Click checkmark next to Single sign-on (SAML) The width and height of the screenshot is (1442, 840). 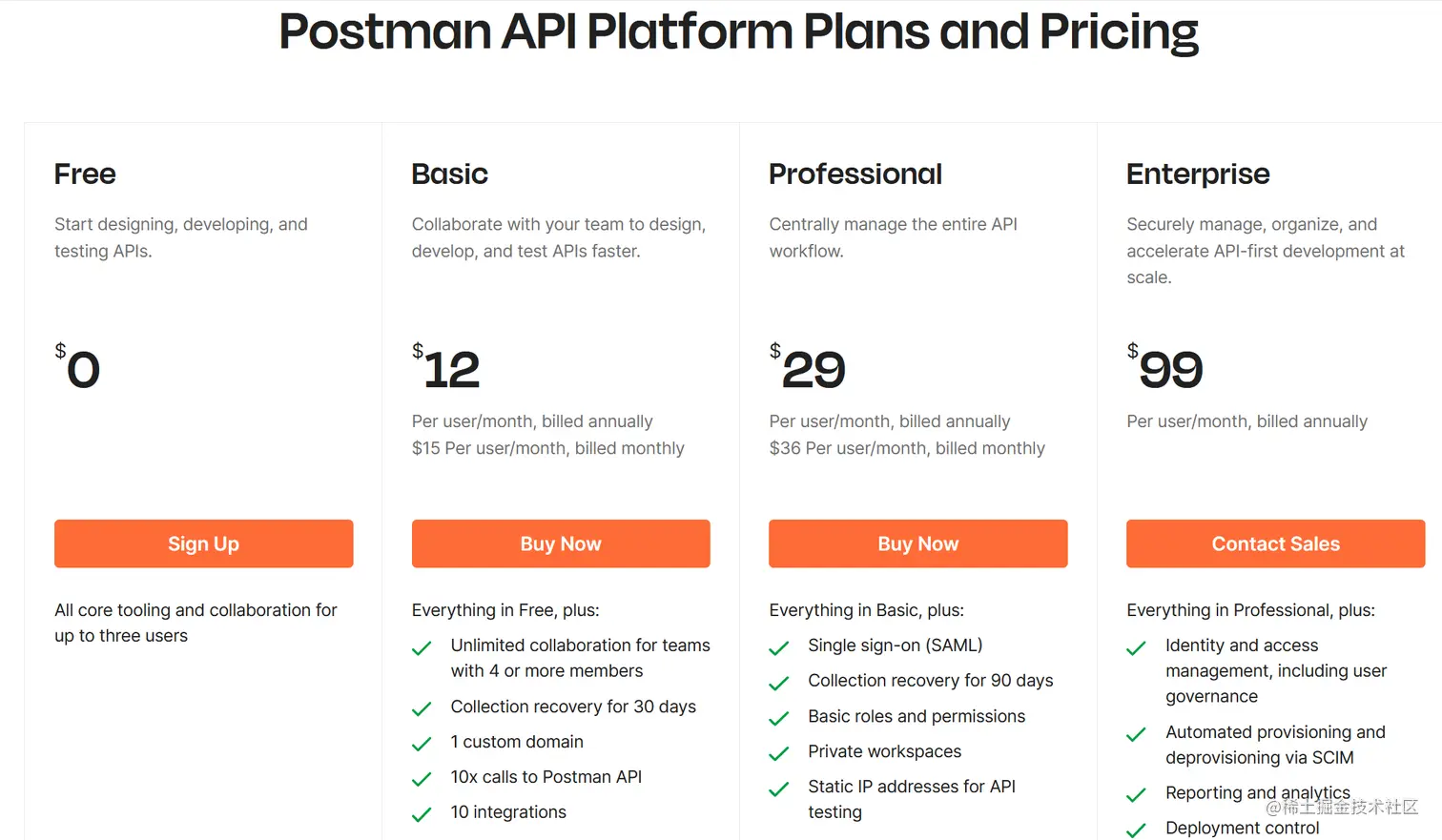click(779, 648)
